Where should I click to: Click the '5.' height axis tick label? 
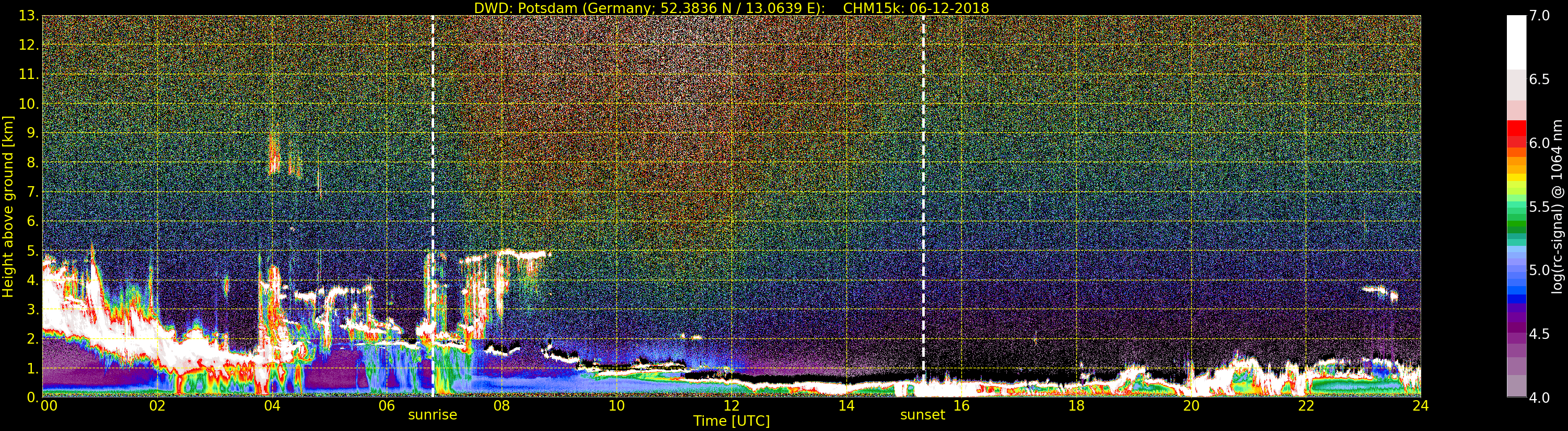click(x=32, y=251)
